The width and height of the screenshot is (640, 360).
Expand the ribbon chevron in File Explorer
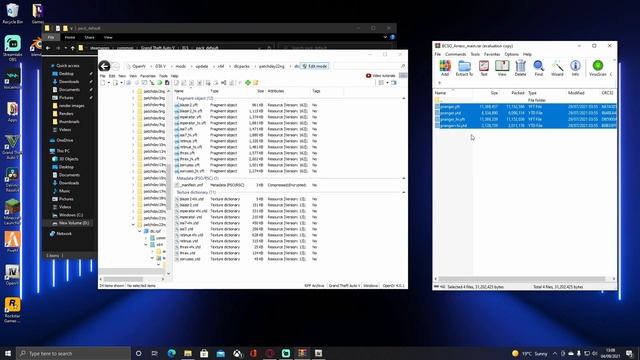point(385,37)
